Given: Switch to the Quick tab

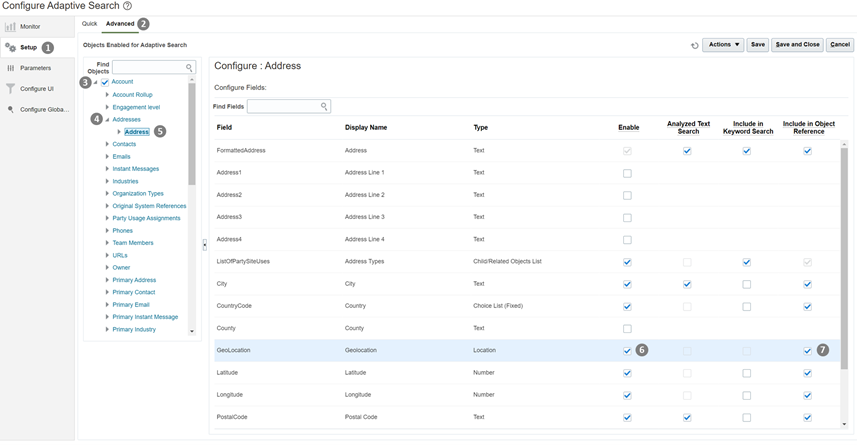Looking at the screenshot, I should coord(89,23).
